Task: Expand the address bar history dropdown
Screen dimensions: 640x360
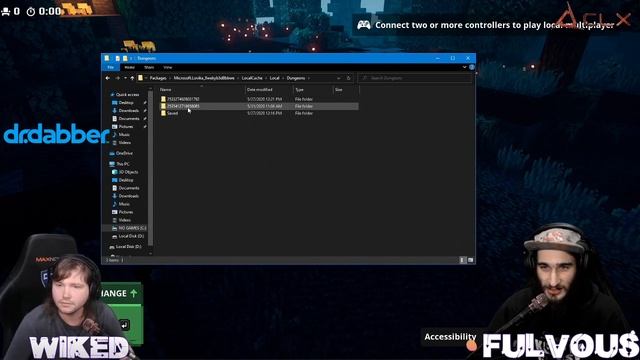Action: 338,78
